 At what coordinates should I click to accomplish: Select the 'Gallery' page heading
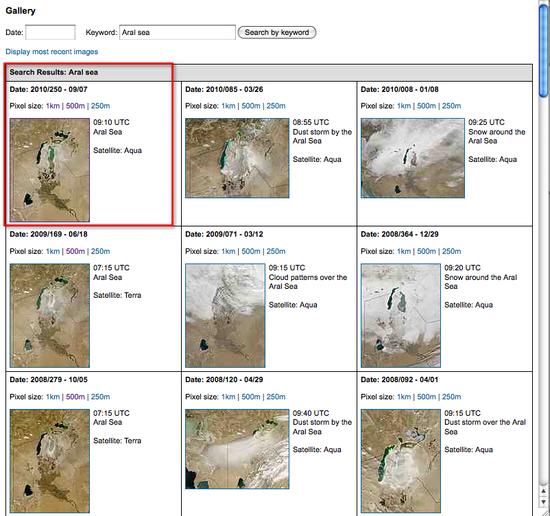(x=20, y=11)
